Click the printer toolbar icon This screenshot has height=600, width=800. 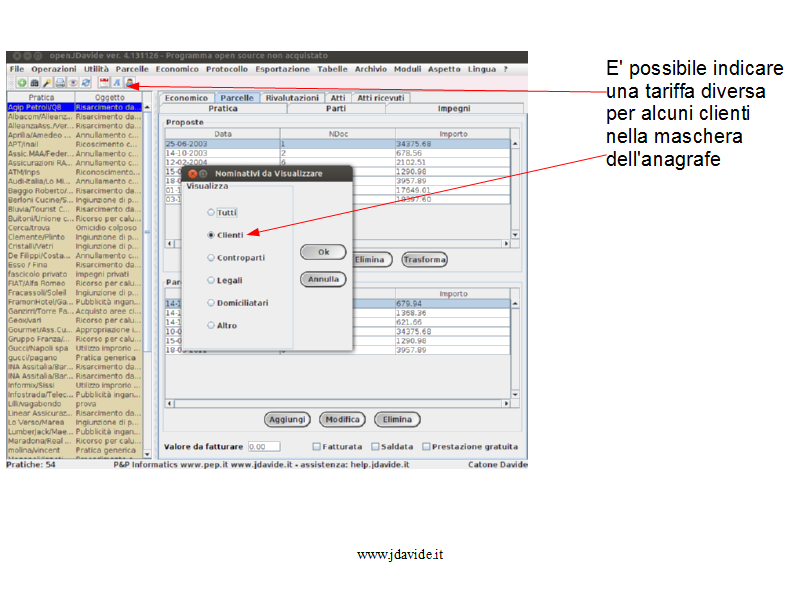click(60, 83)
